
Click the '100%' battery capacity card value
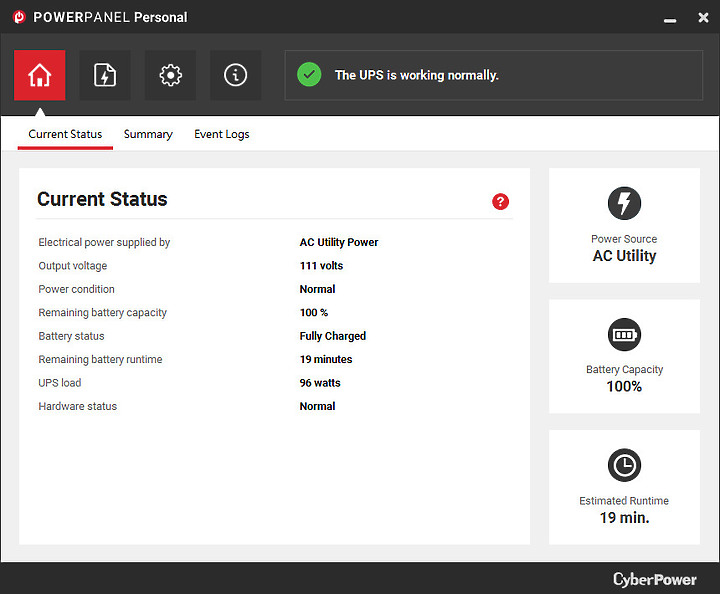(x=624, y=387)
